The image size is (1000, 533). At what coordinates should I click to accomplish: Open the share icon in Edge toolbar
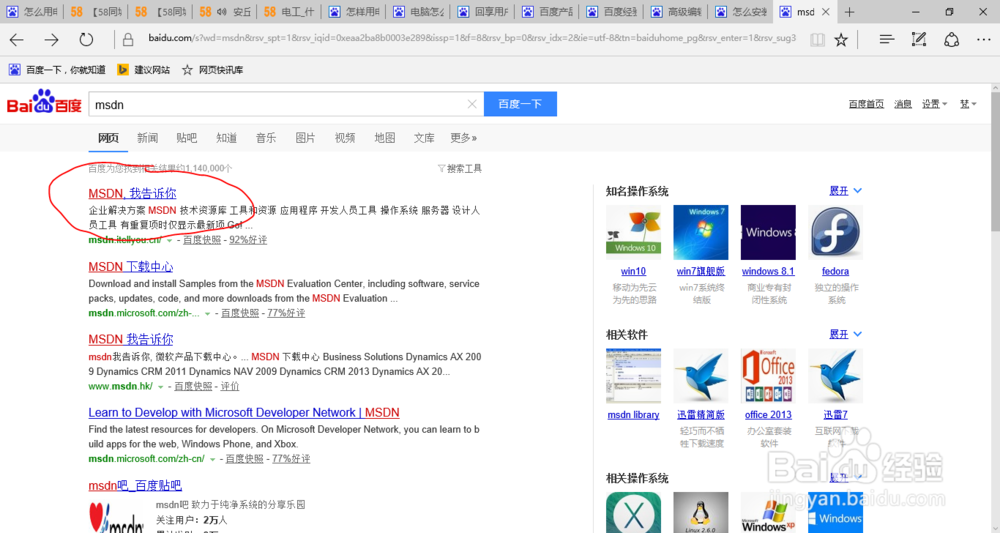point(952,40)
